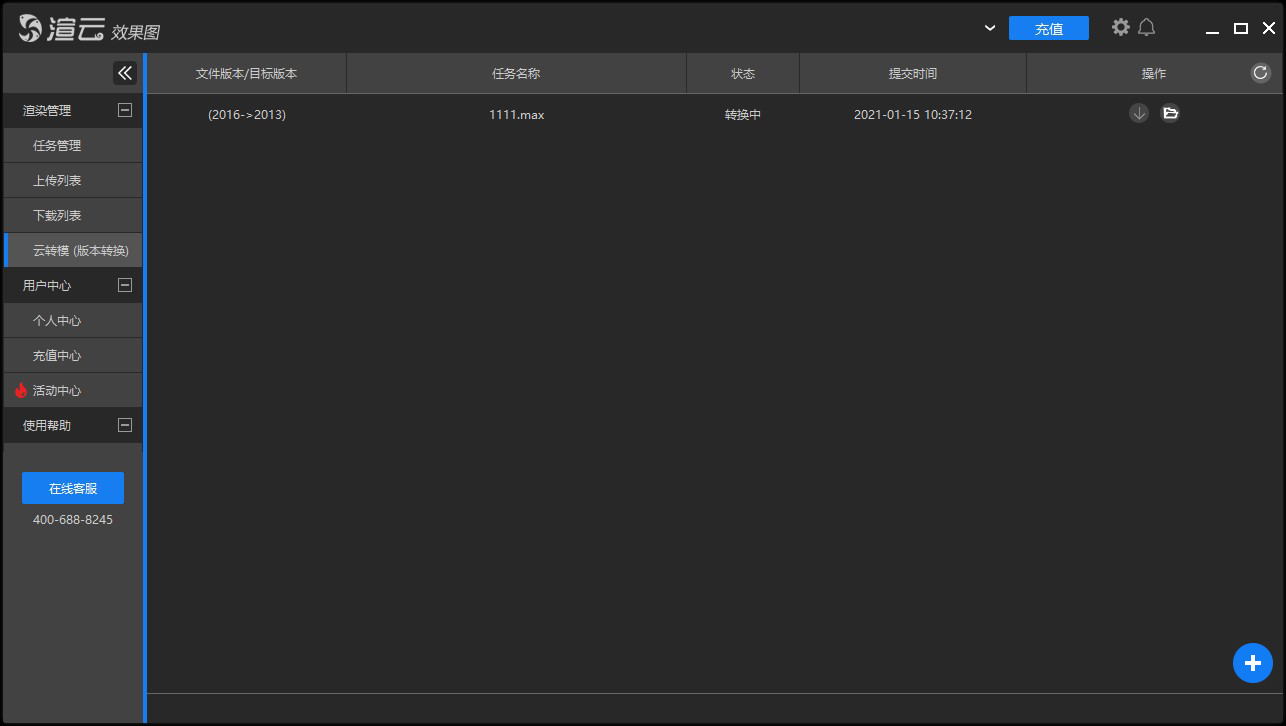Click the phone number 400-688-8245

[73, 520]
